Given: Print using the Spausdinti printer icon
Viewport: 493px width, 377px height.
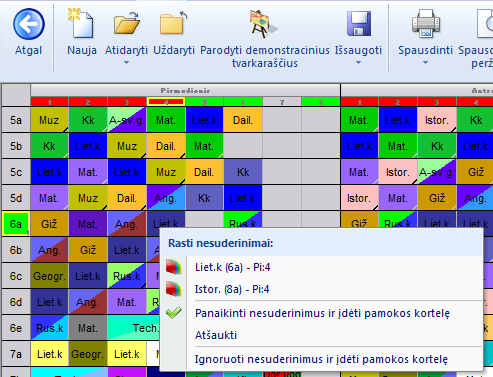Looking at the screenshot, I should (426, 23).
